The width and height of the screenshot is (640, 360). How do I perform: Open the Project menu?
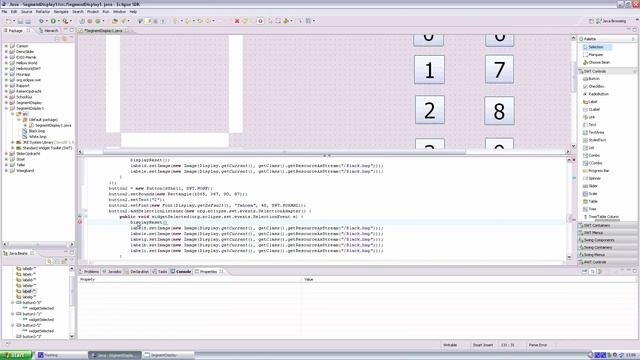click(x=93, y=12)
